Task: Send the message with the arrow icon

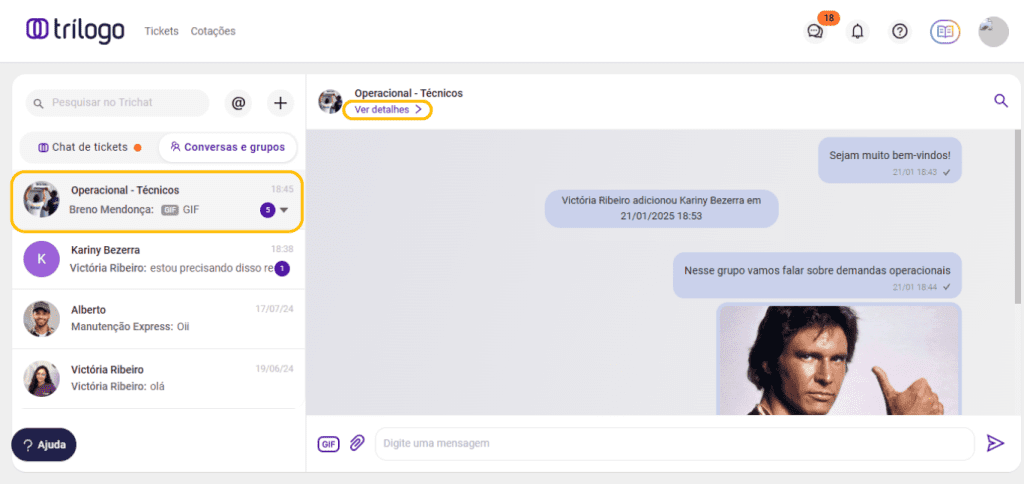Action: [995, 444]
